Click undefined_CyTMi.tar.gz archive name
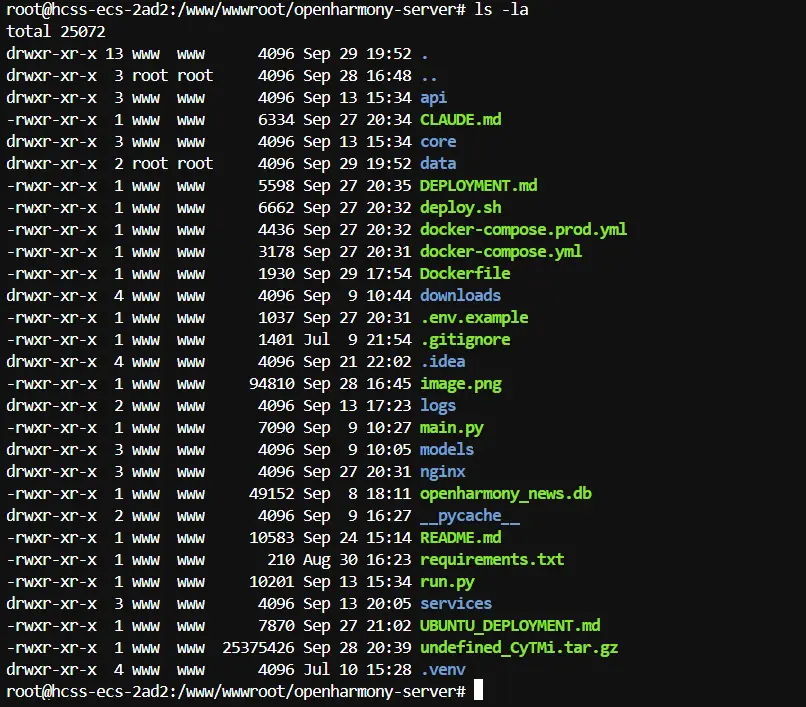806x707 pixels. (519, 647)
